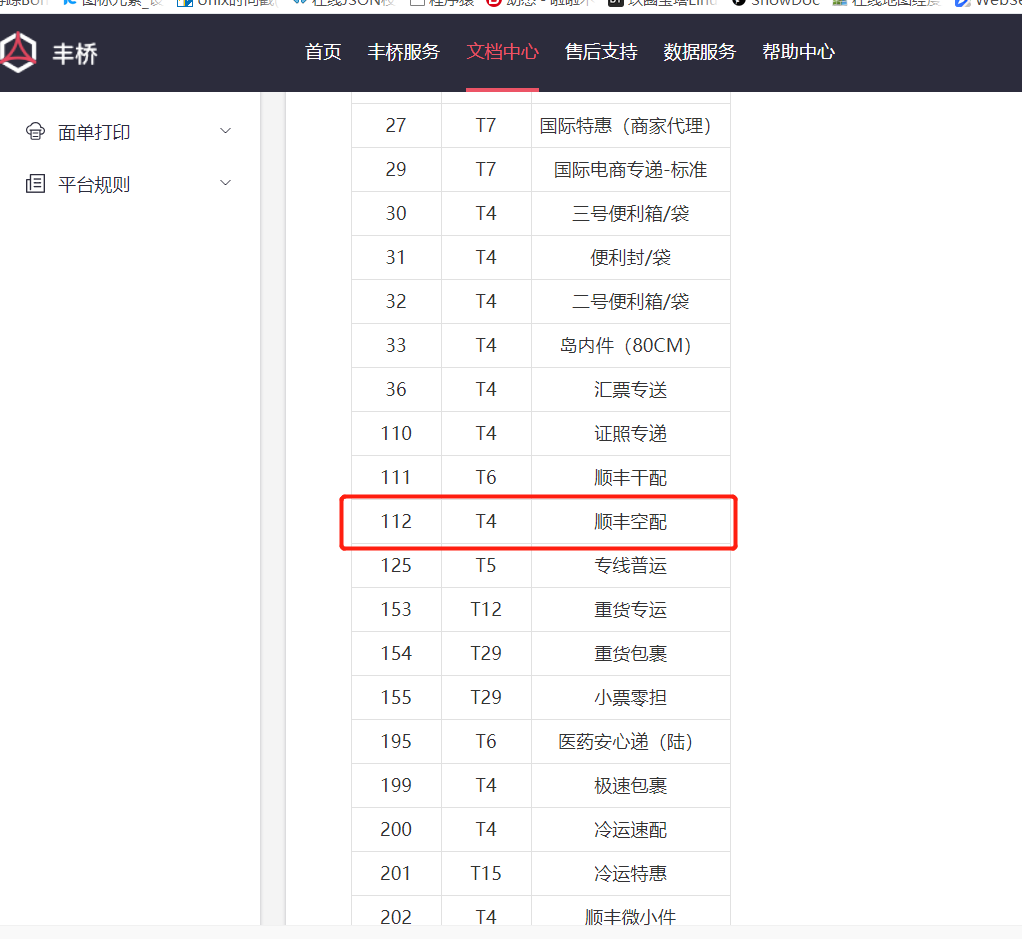Expand the 面单打印 sidebar chevron
The height and width of the screenshot is (939, 1022).
pos(226,131)
